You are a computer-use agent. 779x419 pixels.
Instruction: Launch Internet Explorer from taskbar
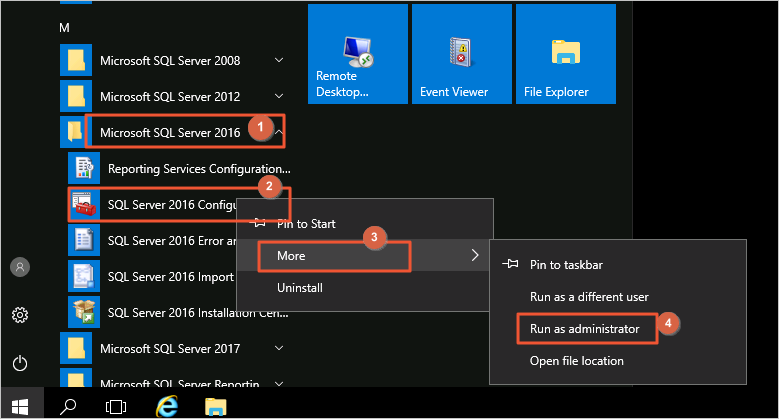(x=167, y=407)
